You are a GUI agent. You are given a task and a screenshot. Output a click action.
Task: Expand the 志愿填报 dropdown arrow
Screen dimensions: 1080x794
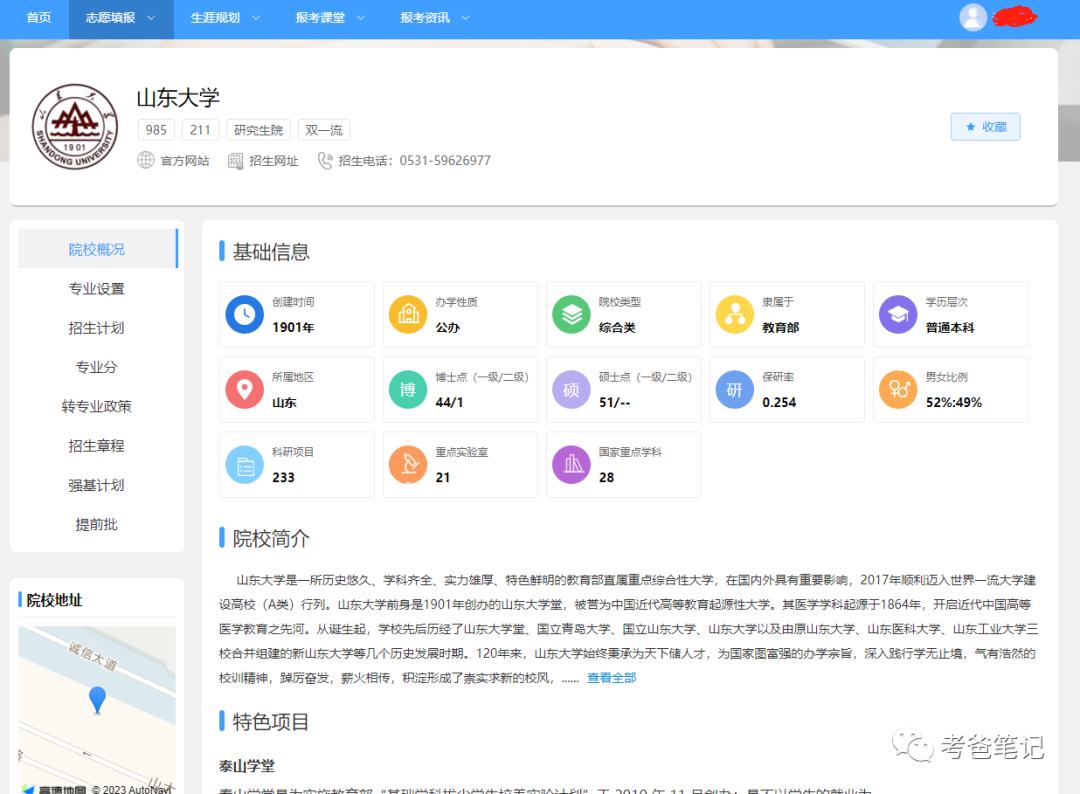tap(151, 18)
